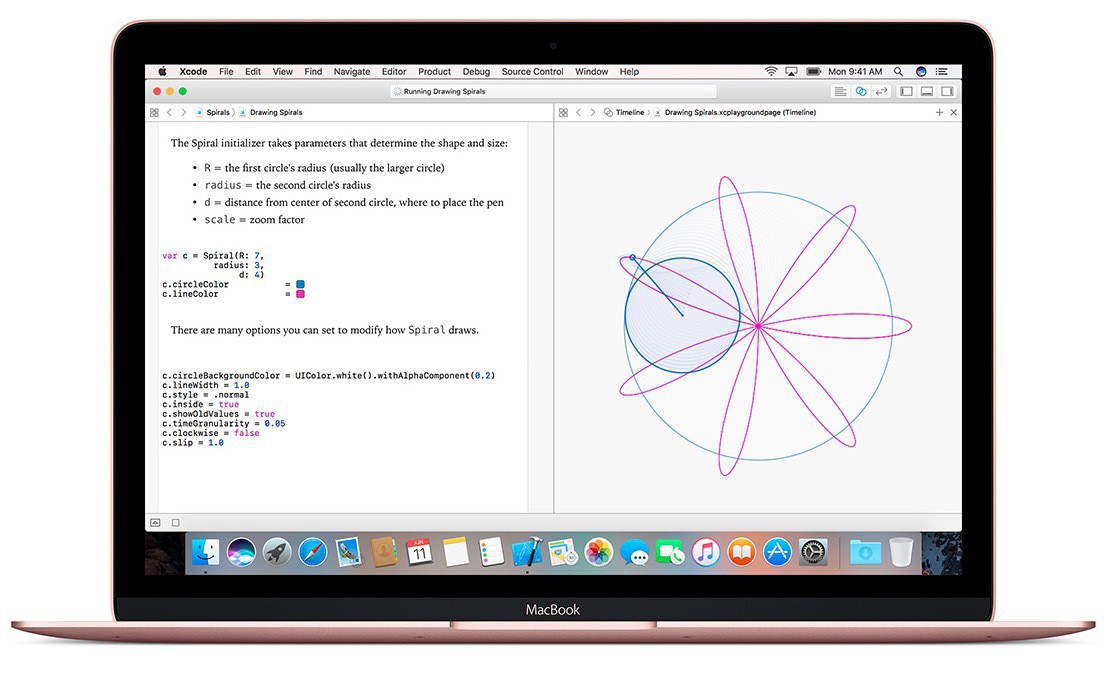Open related items menu in left editor
Image resolution: width=1110 pixels, height=684 pixels.
click(154, 113)
